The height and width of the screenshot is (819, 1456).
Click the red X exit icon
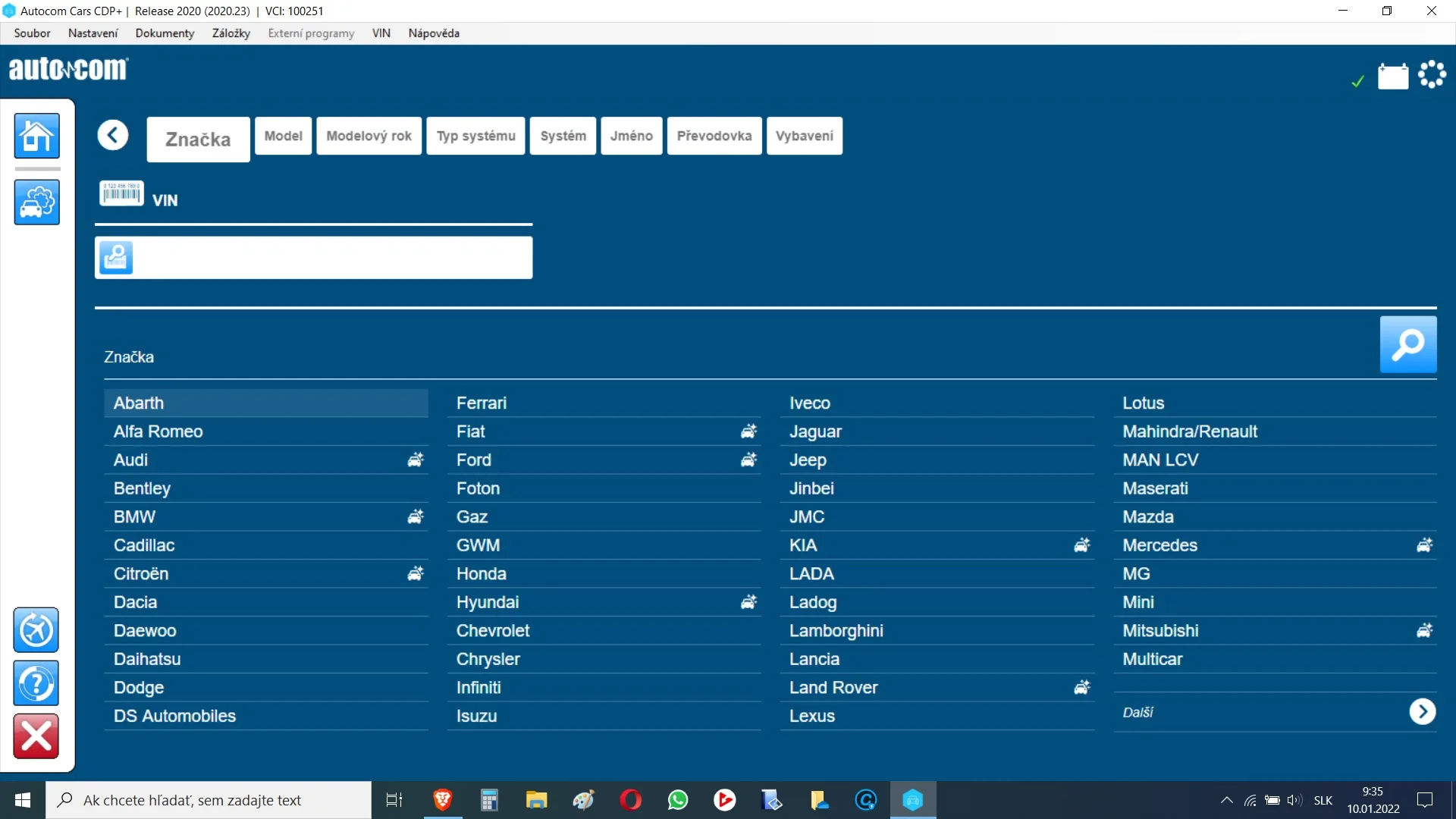click(36, 736)
